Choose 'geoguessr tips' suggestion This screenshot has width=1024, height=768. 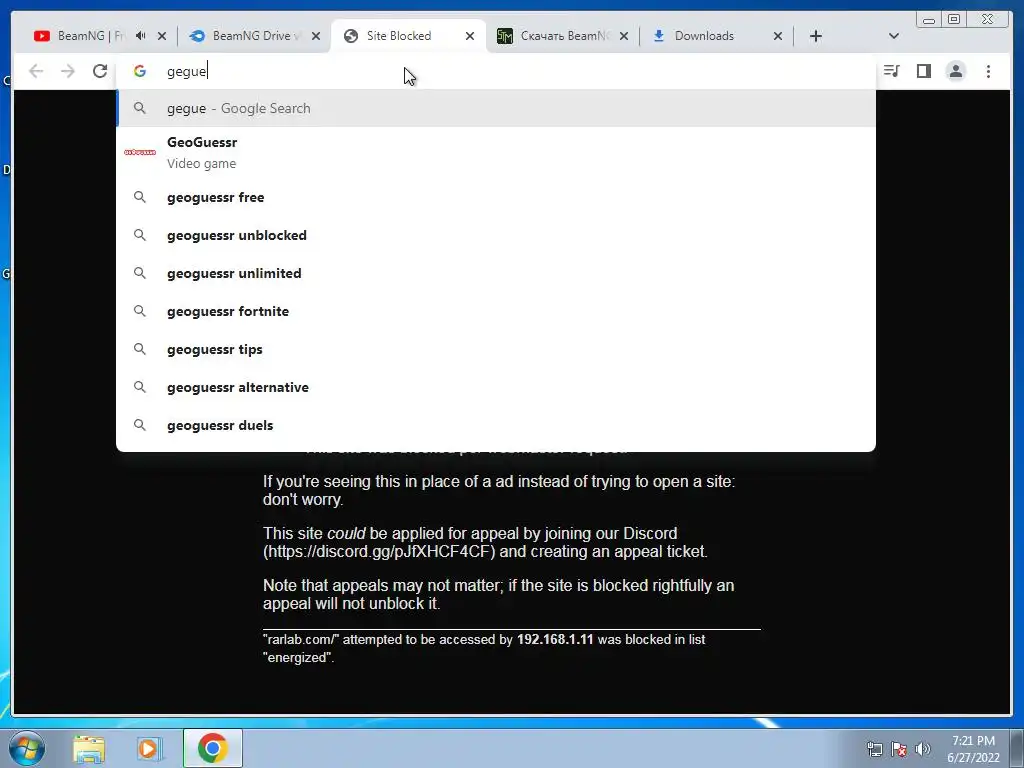click(x=496, y=349)
